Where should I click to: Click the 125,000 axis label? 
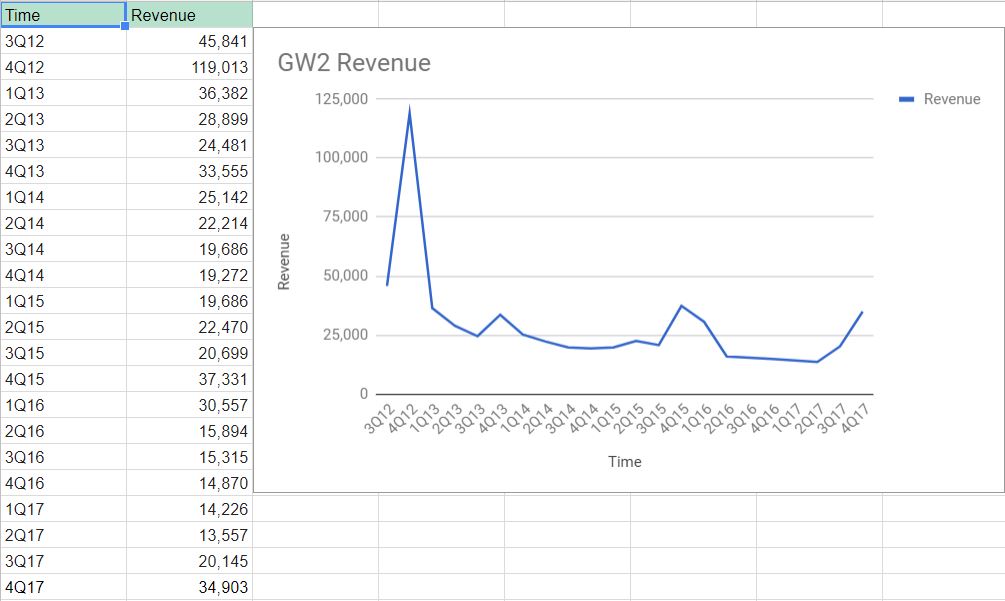click(x=343, y=99)
